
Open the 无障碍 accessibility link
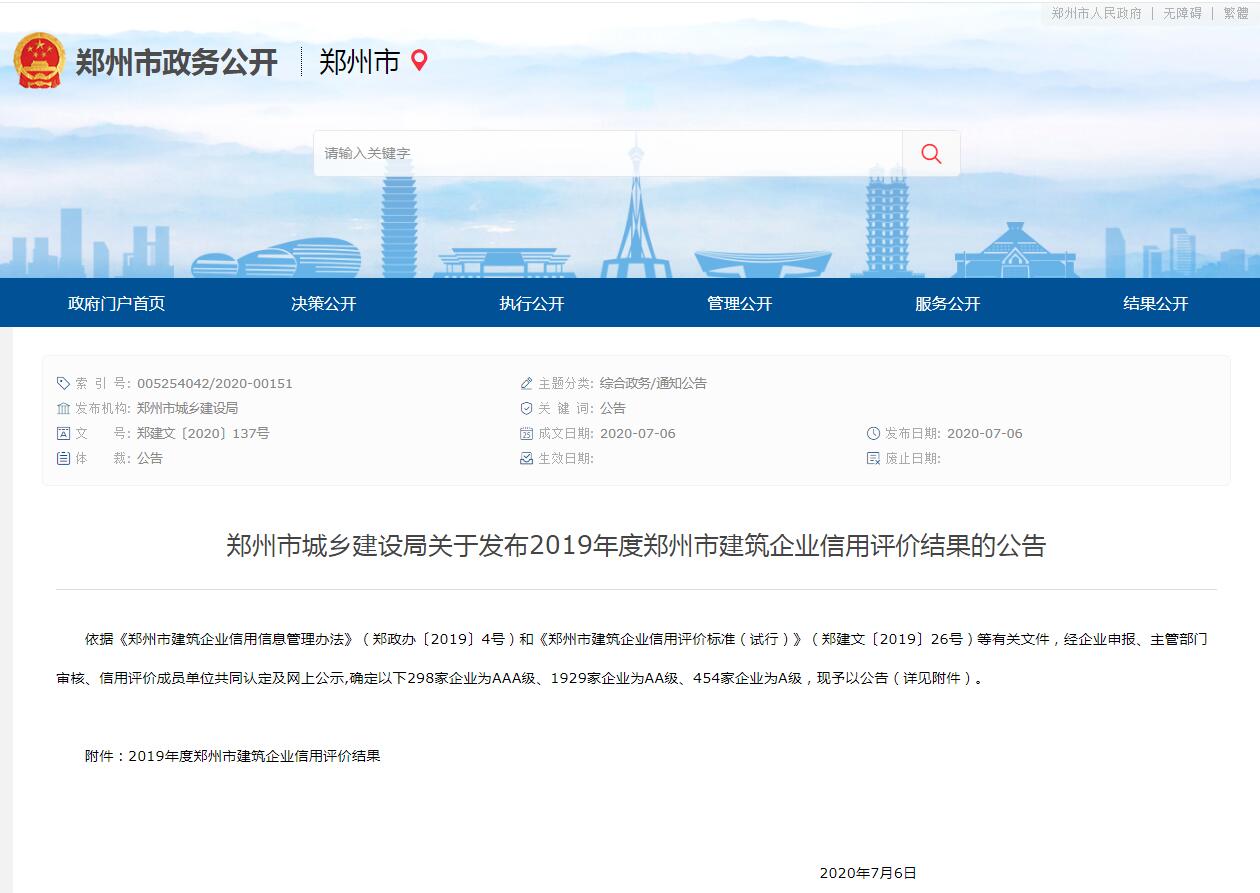[x=1182, y=13]
